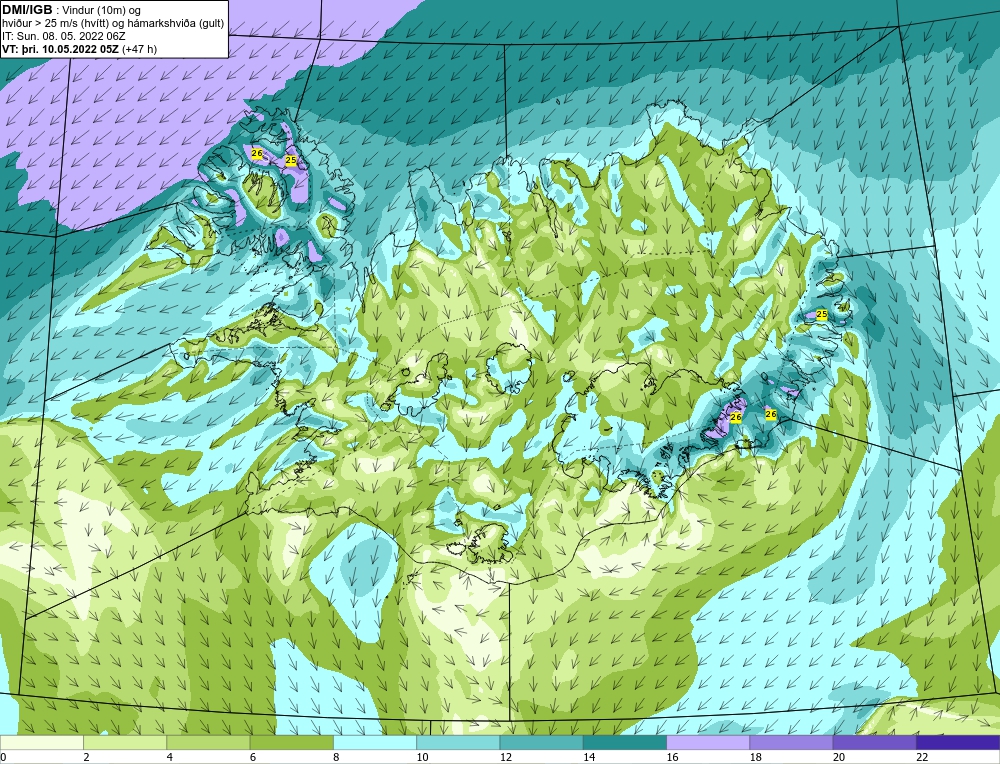Click the 16–18 m/s lavender legend swatch
This screenshot has width=1000, height=764.
click(708, 742)
